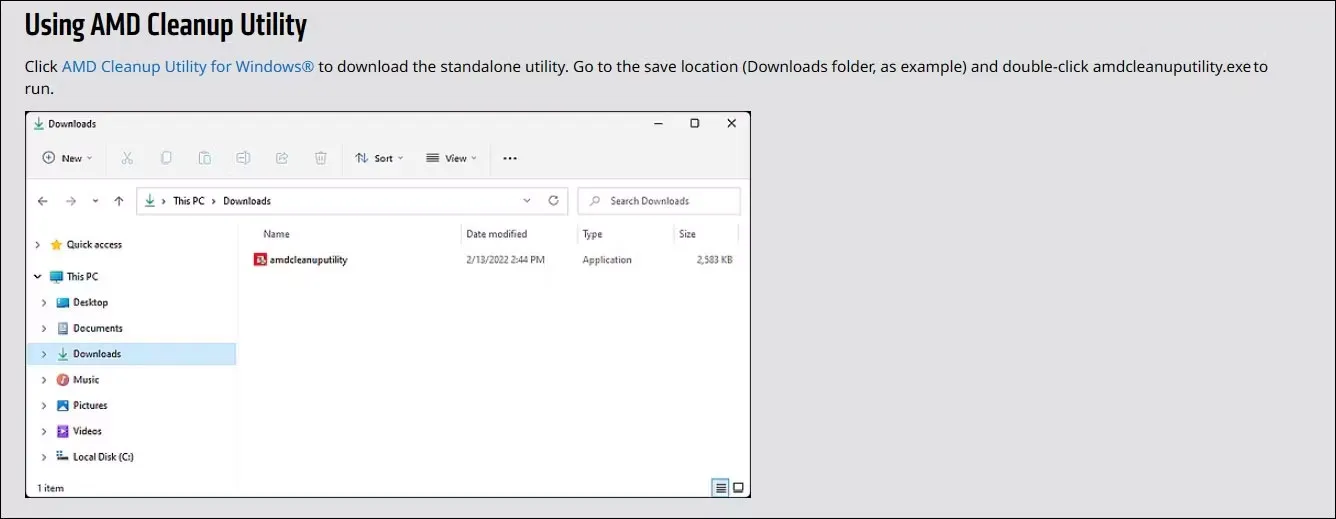The height and width of the screenshot is (519, 1336).
Task: Click Downloads in the address bar
Action: coord(247,201)
